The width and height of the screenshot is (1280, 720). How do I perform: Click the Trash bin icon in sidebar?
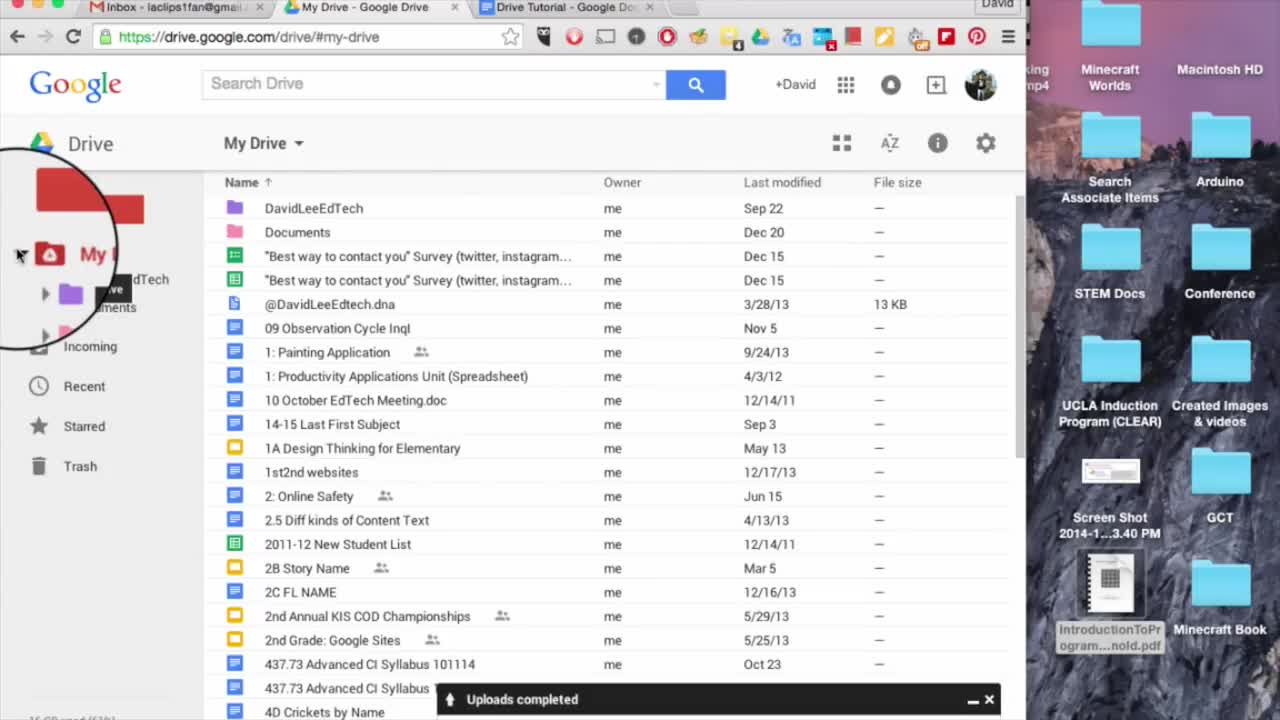pos(39,466)
